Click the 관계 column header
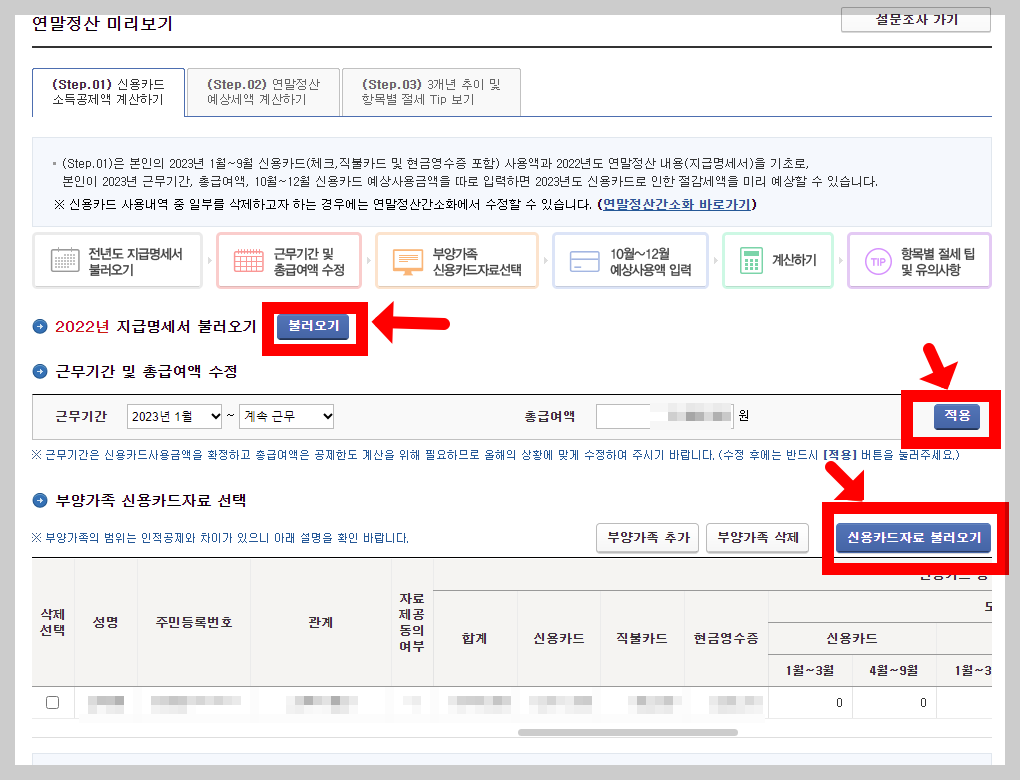The image size is (1020, 780). 321,623
